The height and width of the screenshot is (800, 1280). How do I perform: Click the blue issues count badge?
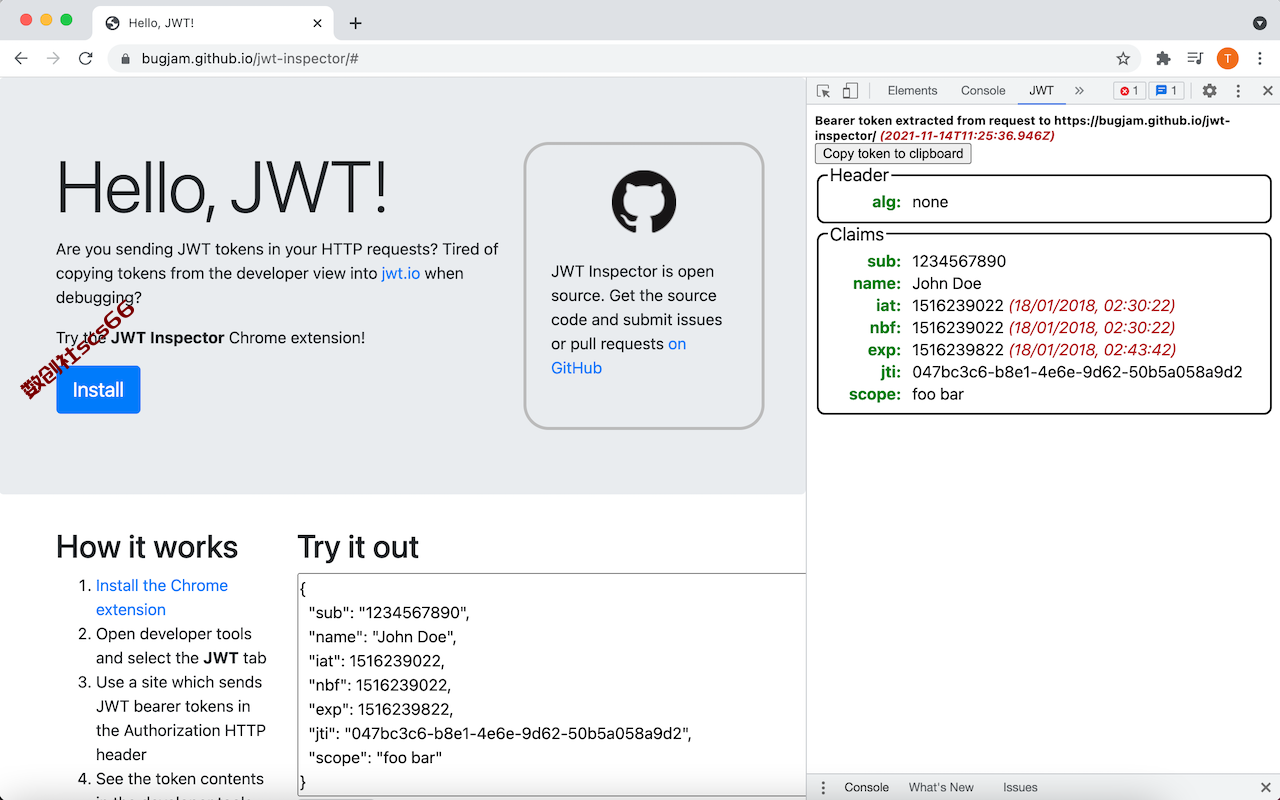(x=1166, y=91)
